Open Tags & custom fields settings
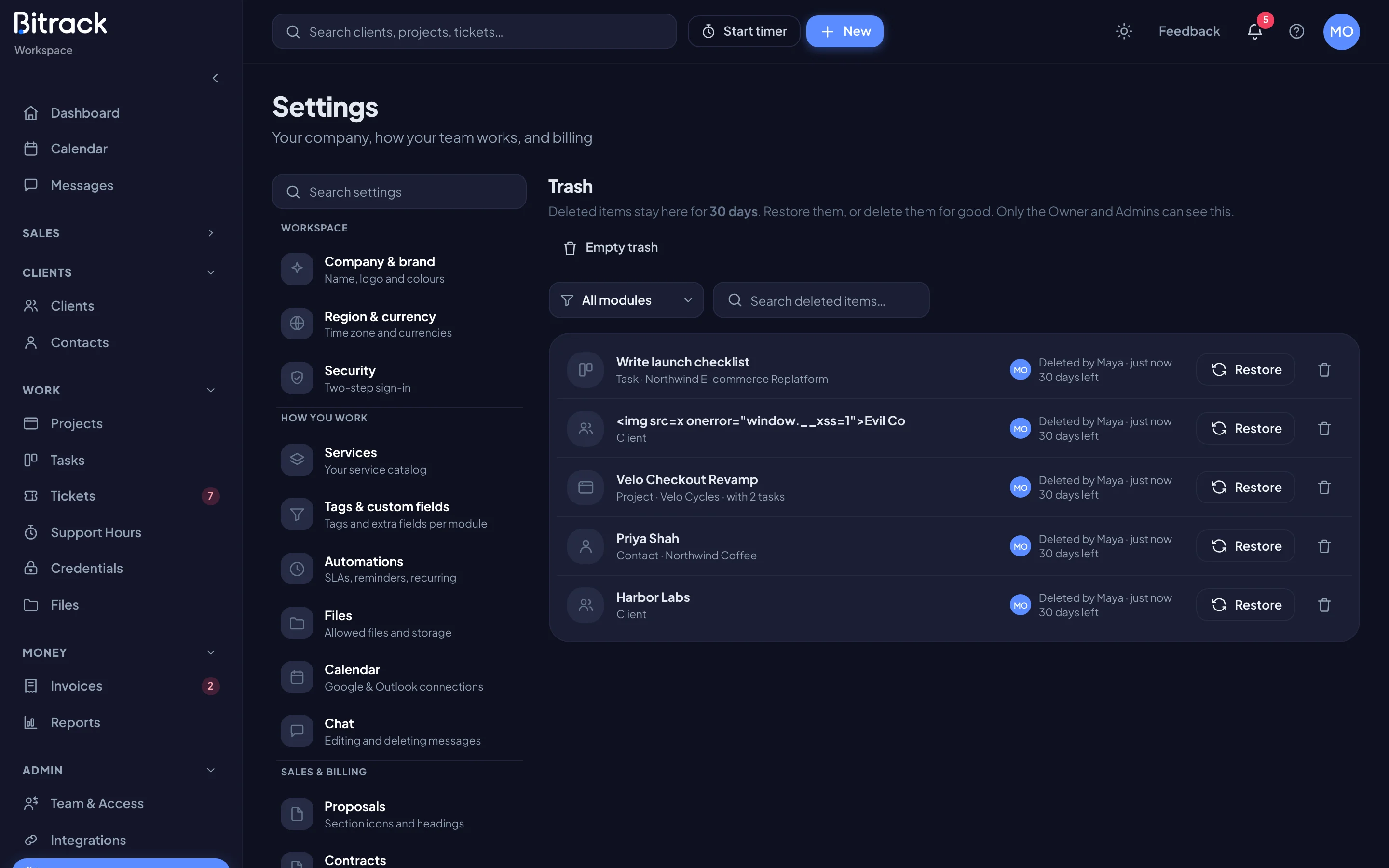 399,515
